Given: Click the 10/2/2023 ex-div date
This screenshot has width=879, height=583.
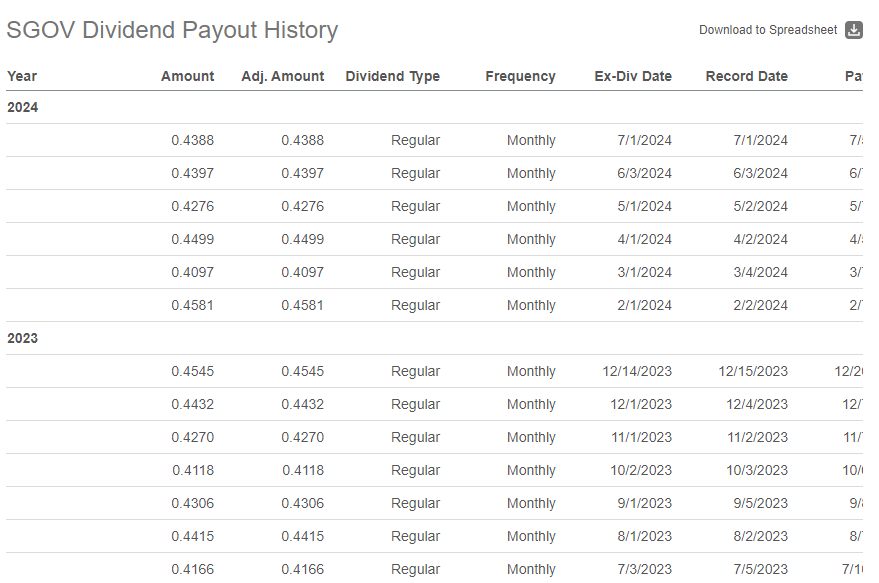Looking at the screenshot, I should click(x=641, y=470).
